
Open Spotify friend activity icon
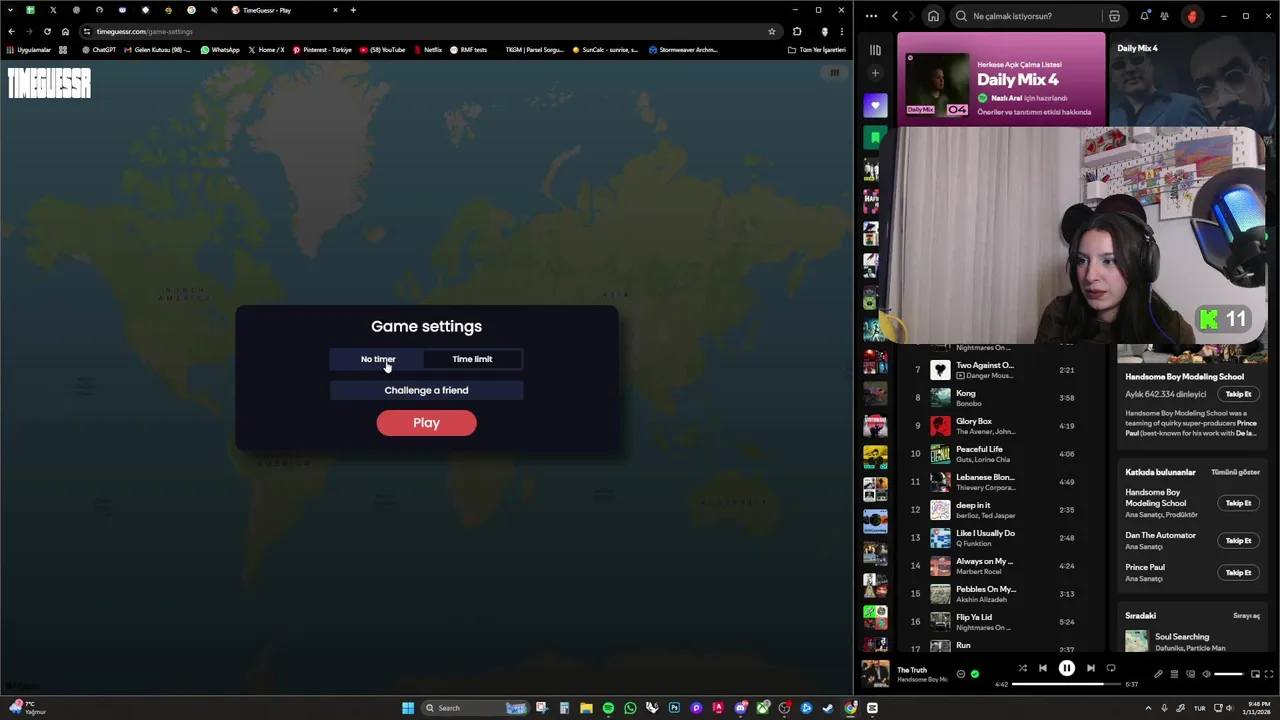coord(1164,16)
